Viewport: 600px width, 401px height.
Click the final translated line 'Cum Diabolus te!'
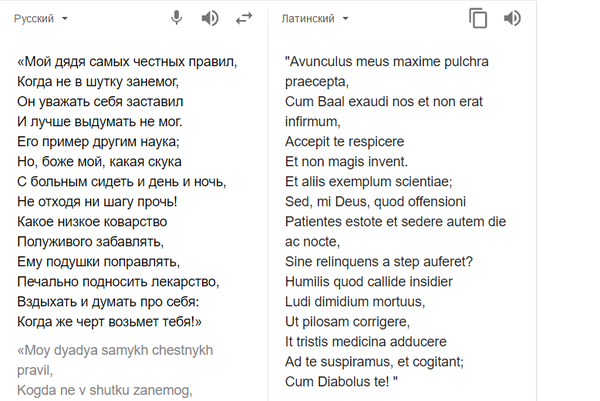(x=342, y=381)
